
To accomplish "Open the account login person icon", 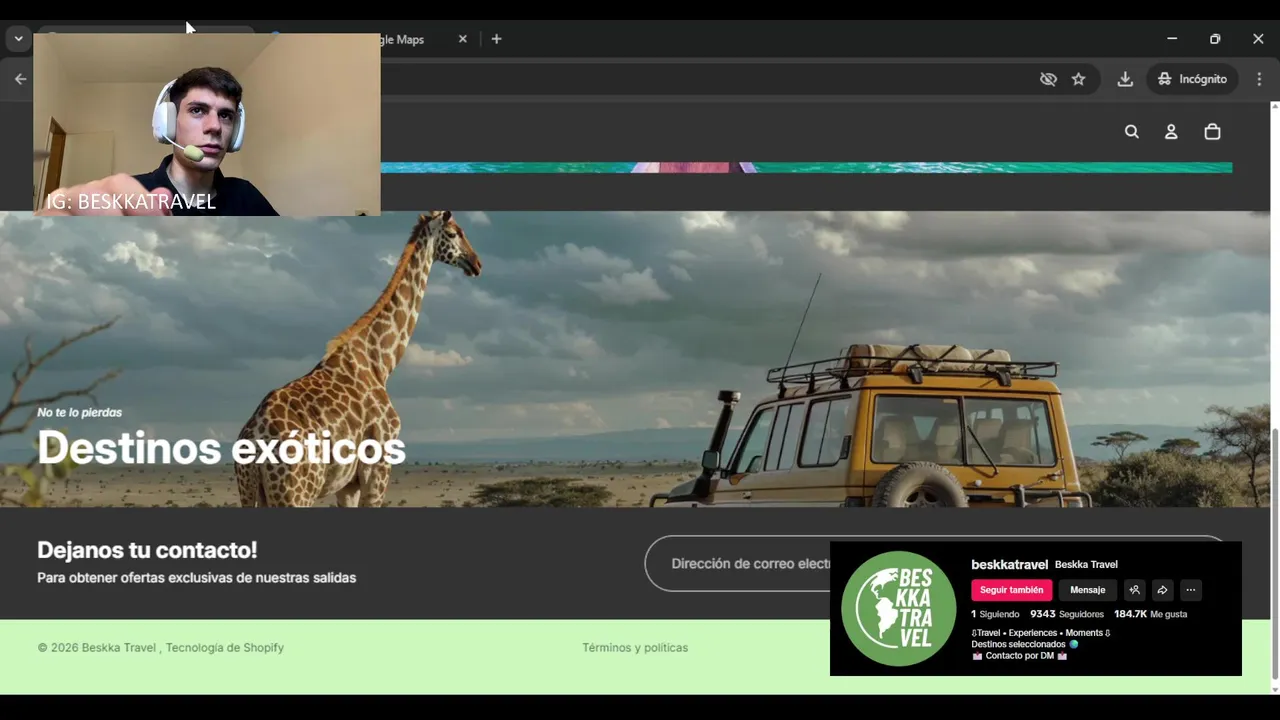I will point(1171,132).
